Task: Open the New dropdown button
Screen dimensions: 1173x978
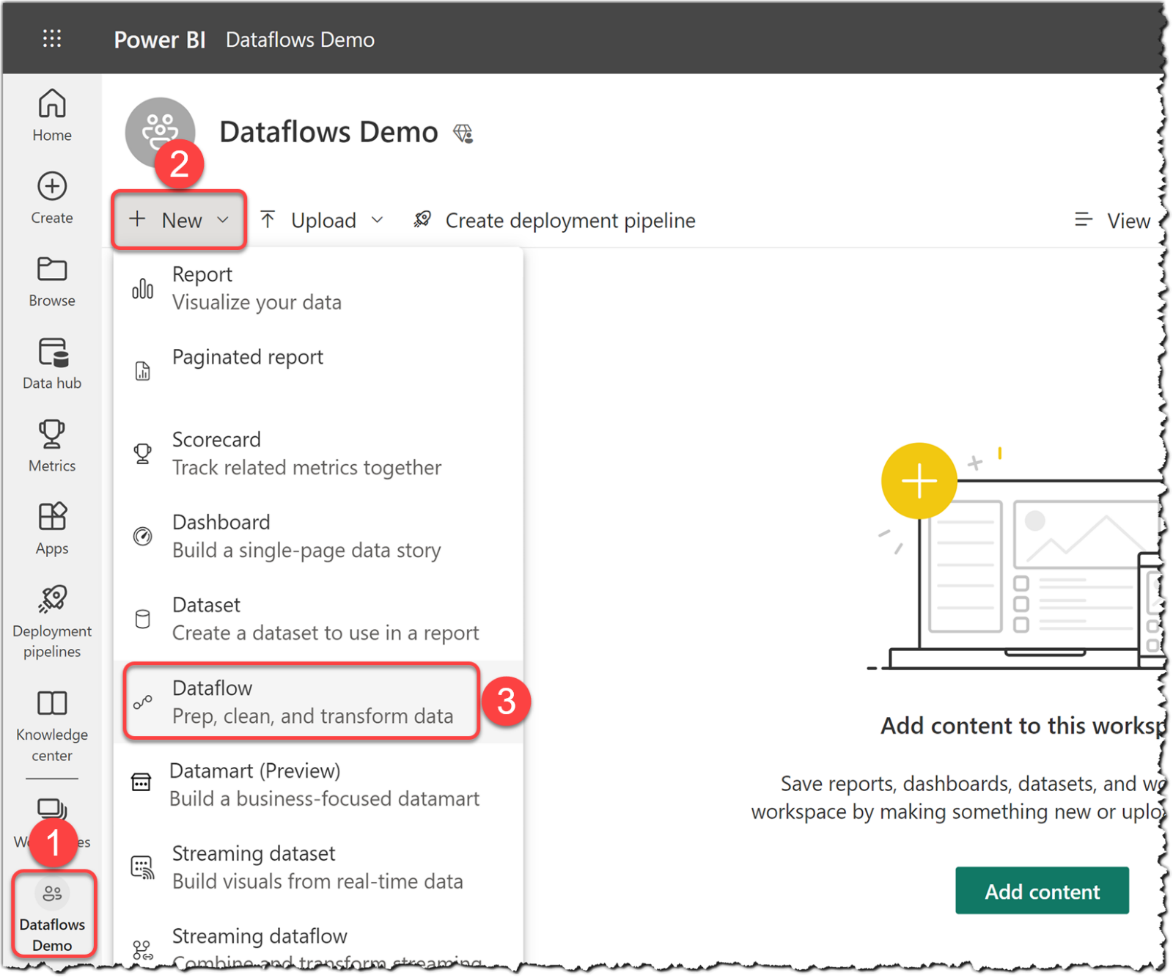Action: 179,220
